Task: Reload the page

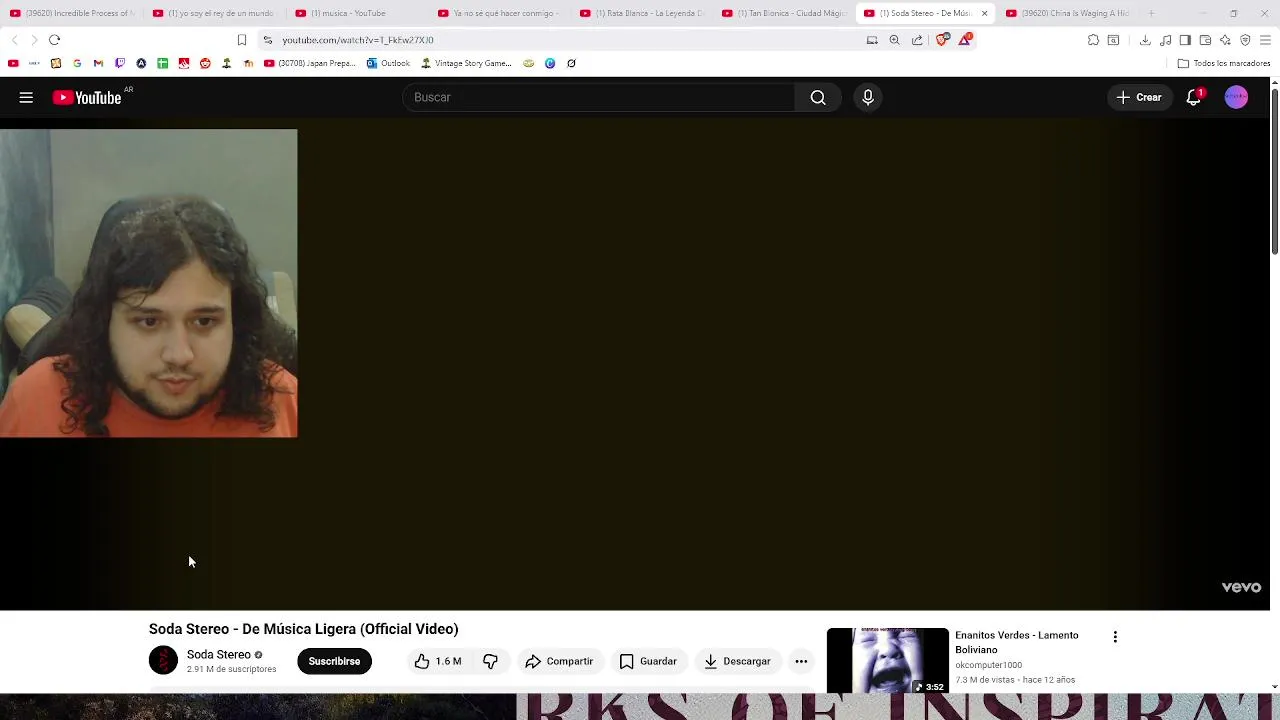Action: (54, 40)
